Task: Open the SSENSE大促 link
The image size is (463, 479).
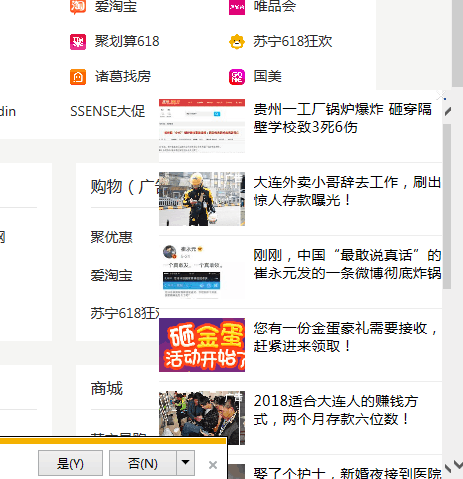Action: (107, 111)
